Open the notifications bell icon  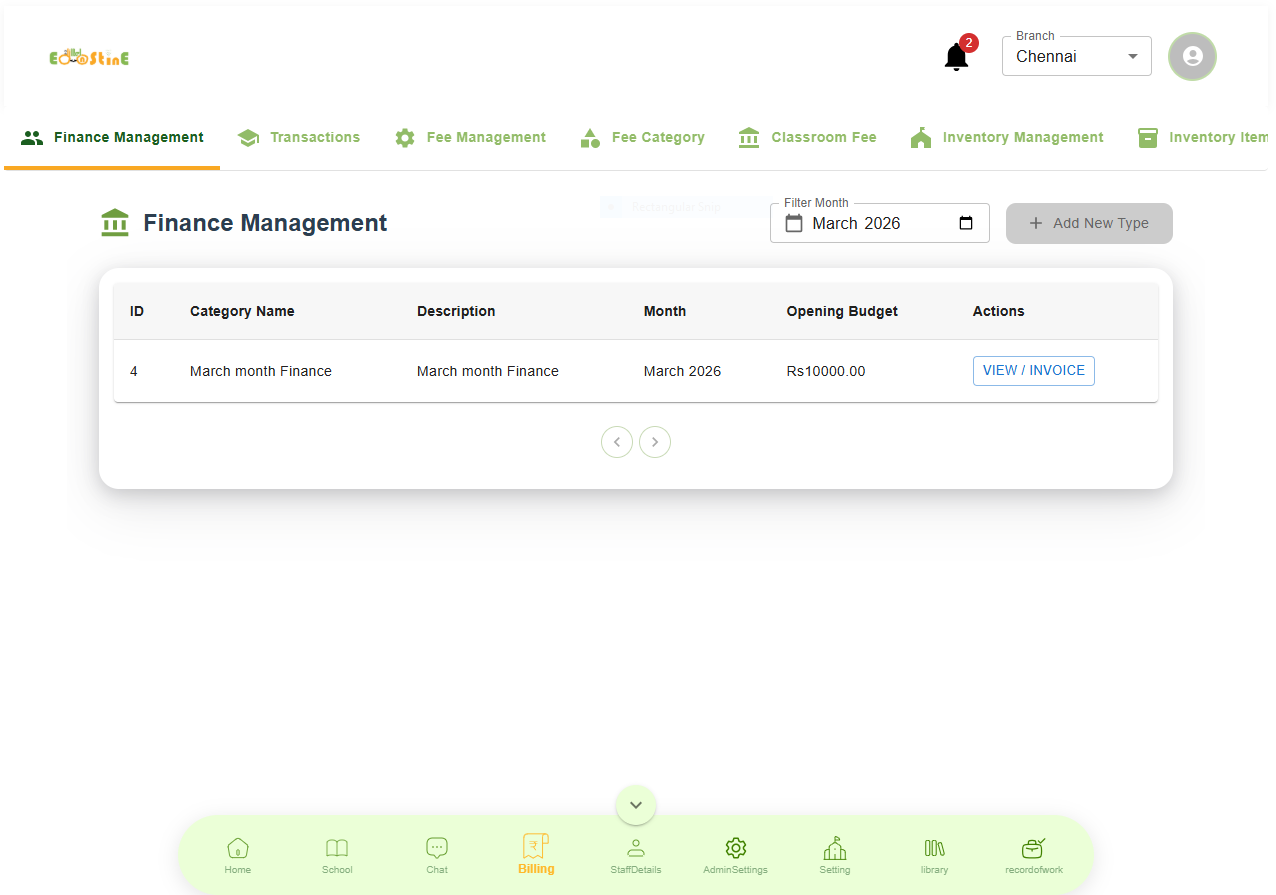point(956,57)
